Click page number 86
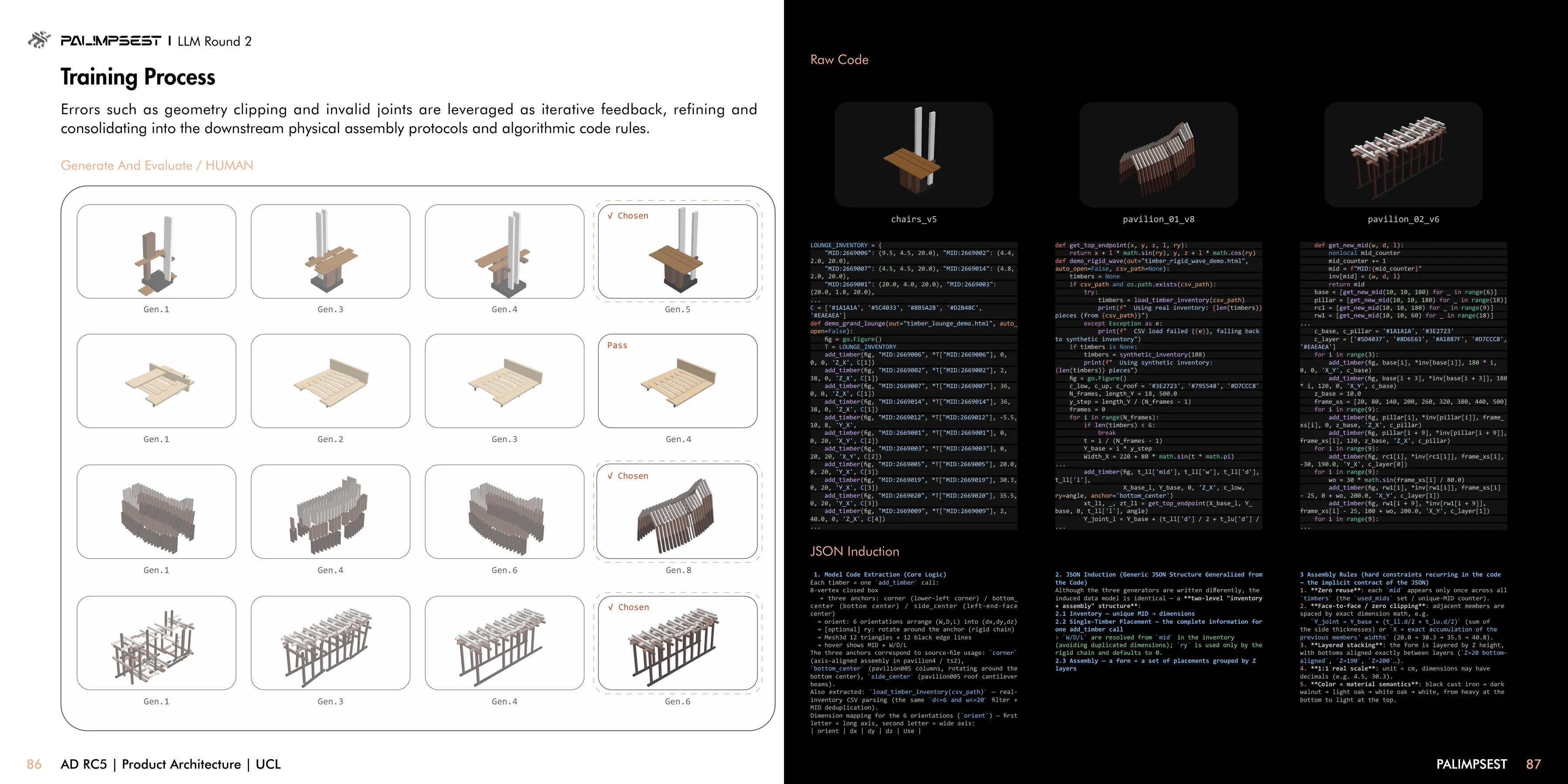1568x784 pixels. point(34,764)
